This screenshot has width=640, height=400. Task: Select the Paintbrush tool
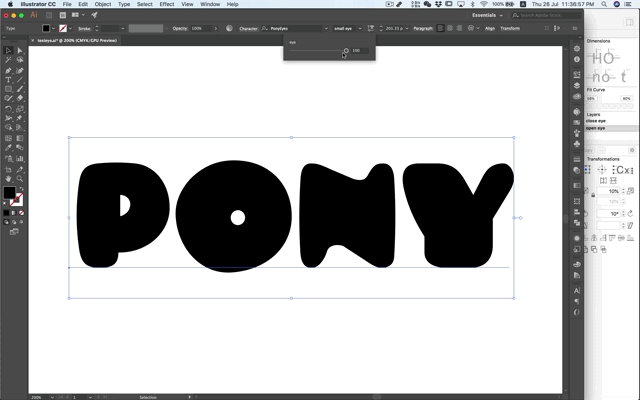tap(20, 89)
